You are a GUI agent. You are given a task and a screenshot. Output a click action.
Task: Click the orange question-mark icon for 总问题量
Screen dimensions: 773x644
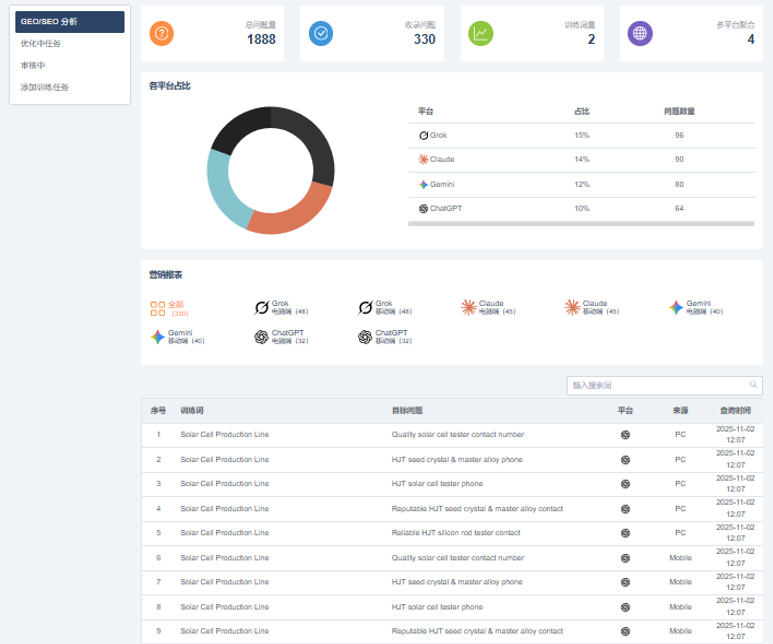[x=161, y=33]
